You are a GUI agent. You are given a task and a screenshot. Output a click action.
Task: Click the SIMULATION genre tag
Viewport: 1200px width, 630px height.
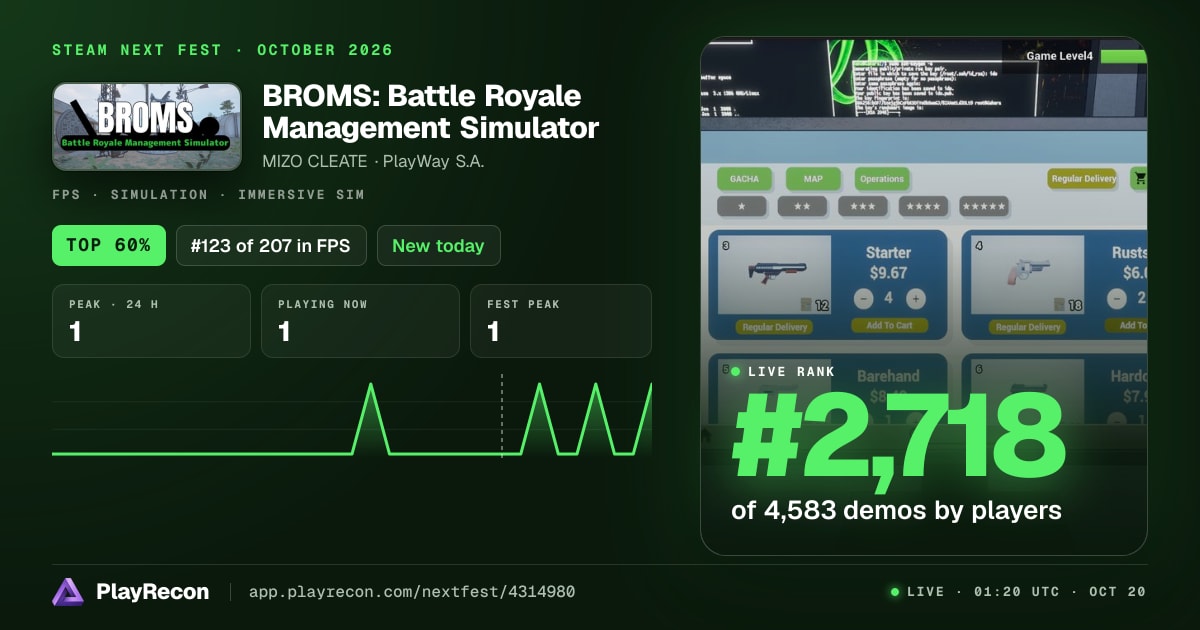[159, 195]
